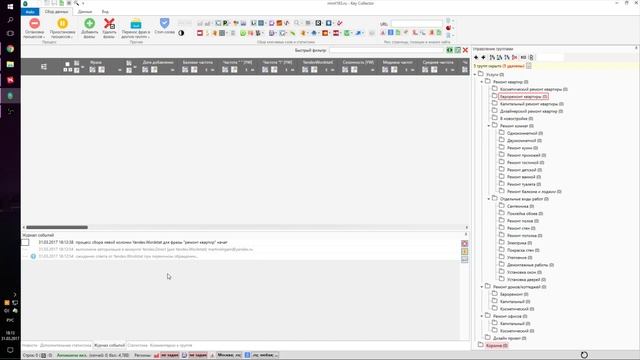
Task: Collapse the Ремонт домов/коттеджей tree node
Action: tap(482, 287)
